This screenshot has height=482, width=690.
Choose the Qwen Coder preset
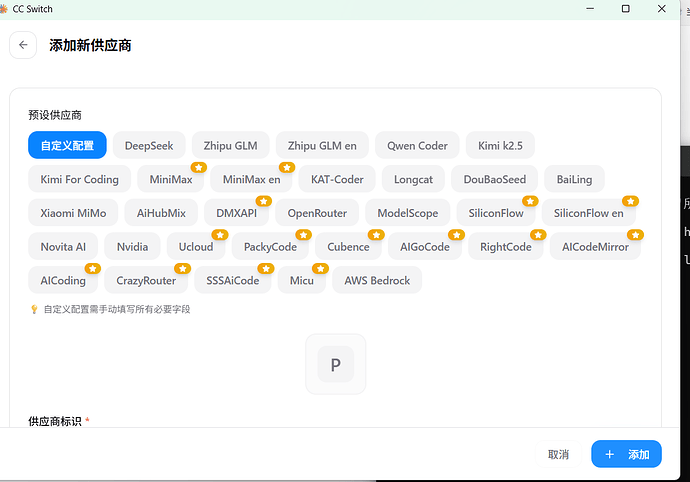pos(417,145)
